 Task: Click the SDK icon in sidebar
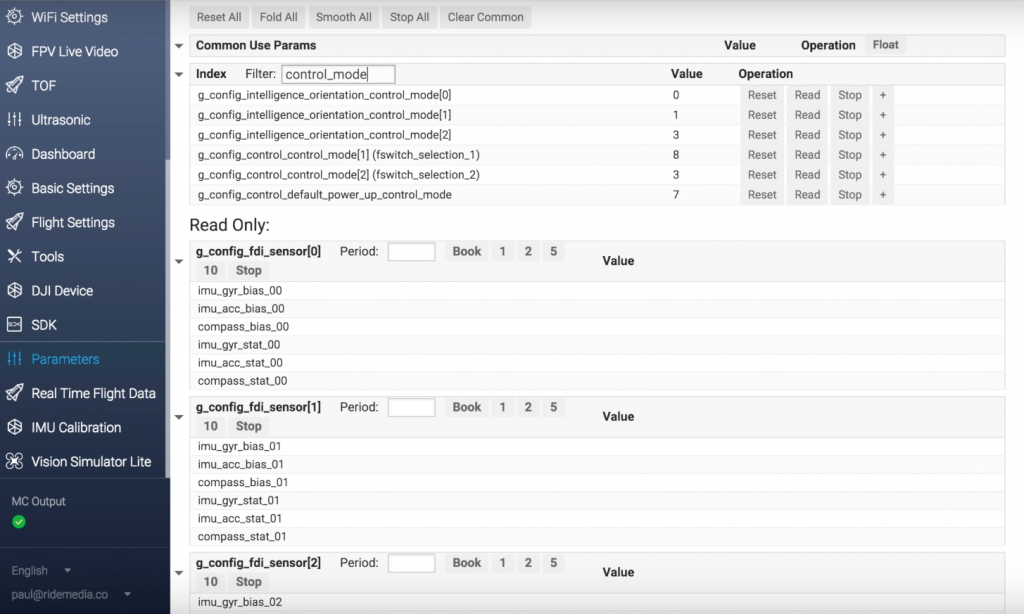point(14,325)
